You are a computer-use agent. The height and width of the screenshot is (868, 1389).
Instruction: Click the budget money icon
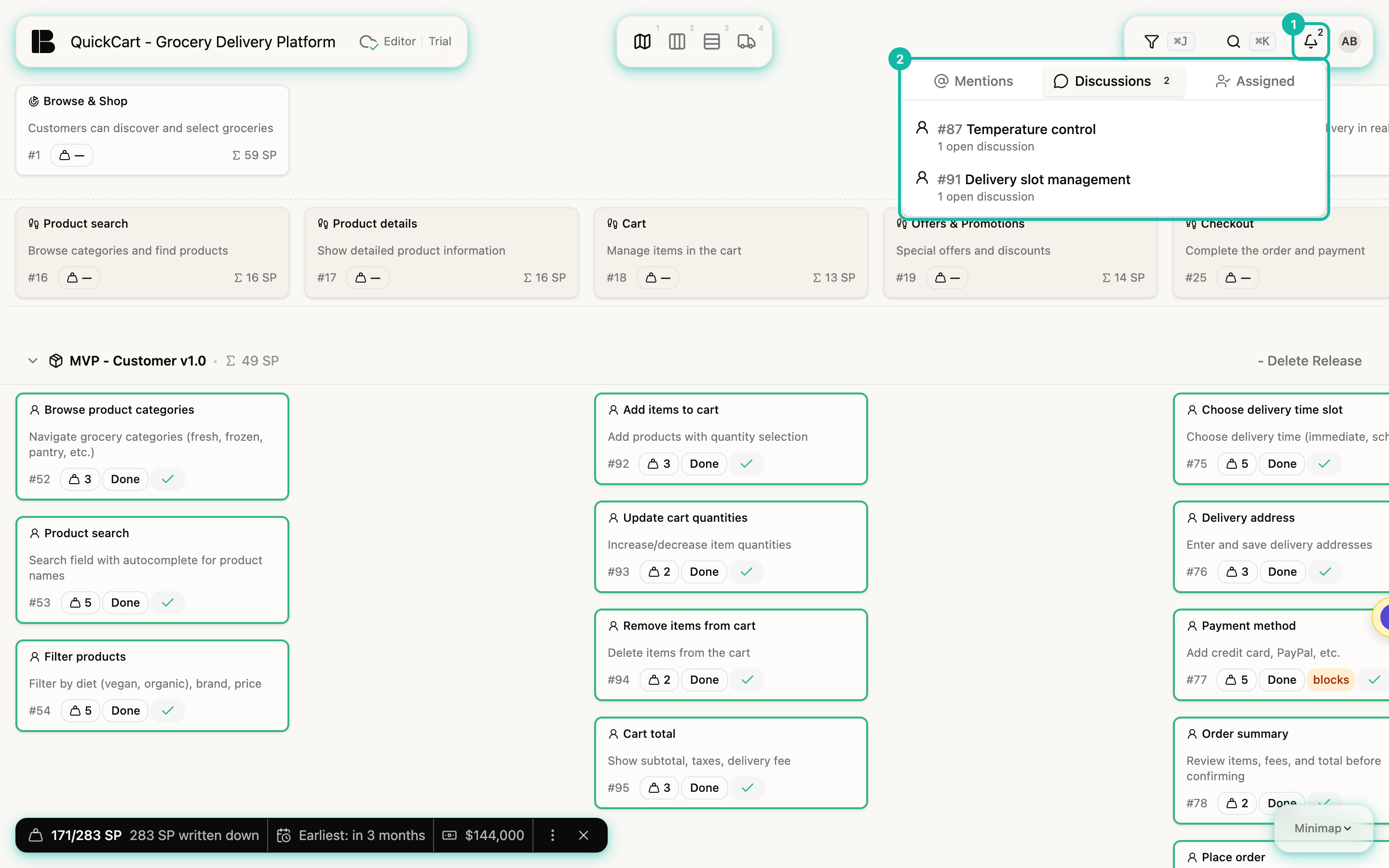[x=449, y=835]
